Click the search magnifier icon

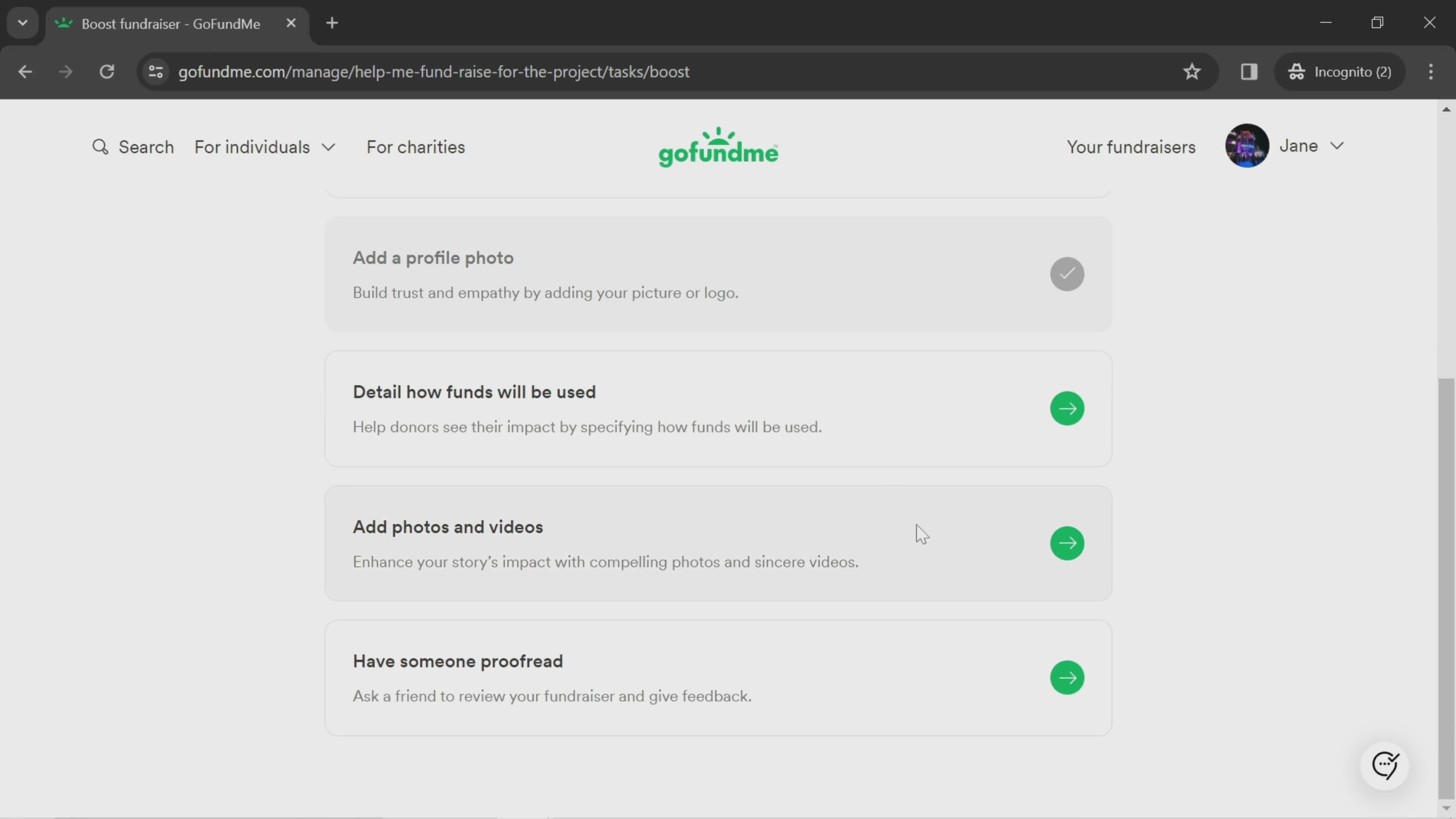[x=100, y=147]
